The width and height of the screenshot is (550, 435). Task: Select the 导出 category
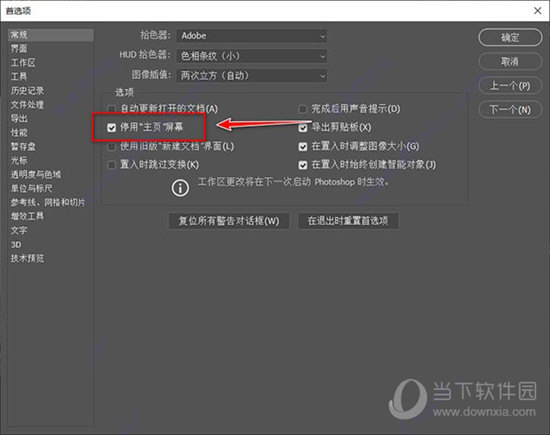19,119
